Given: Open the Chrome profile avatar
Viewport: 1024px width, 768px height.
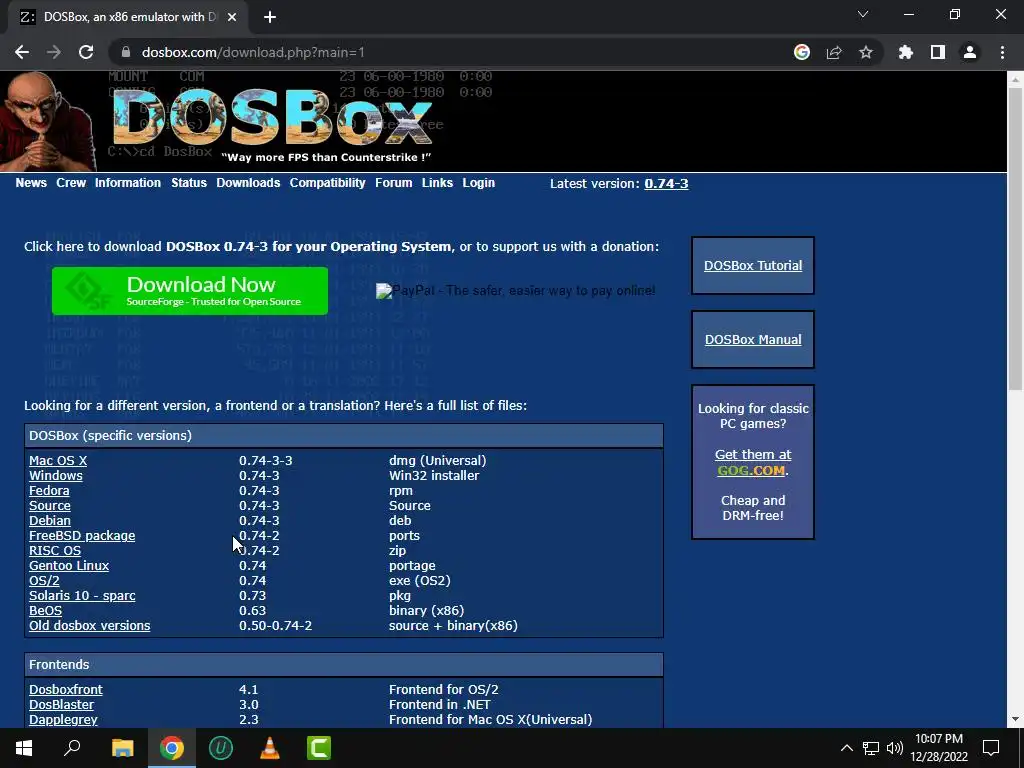Looking at the screenshot, I should click(x=970, y=52).
